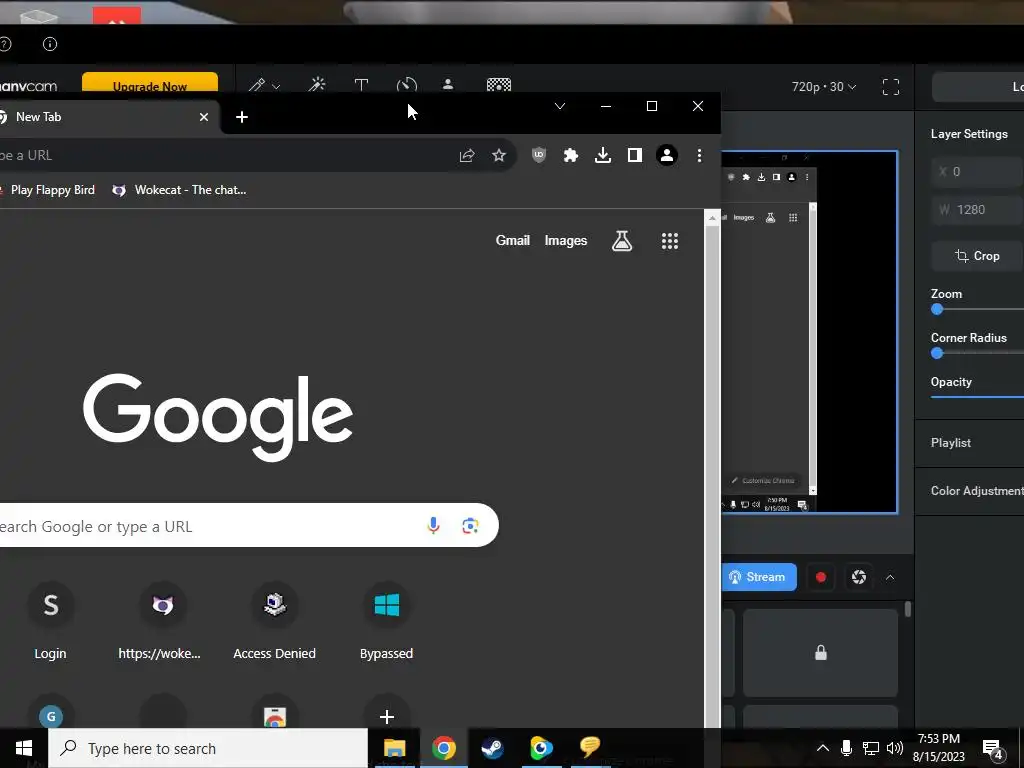Open the 720p 30 resolution dropdown

824,87
